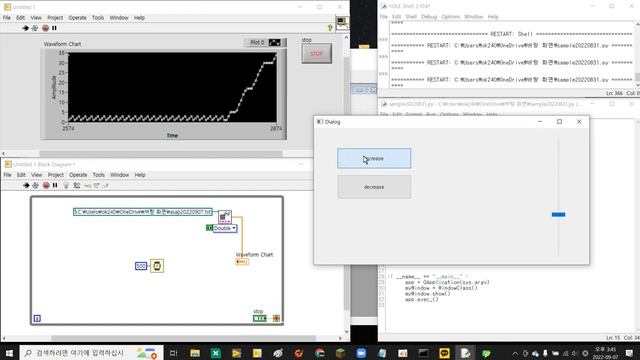Image resolution: width=640 pixels, height=360 pixels.
Task: Pause execution in Block Diagram toolbar
Action: 55,185
